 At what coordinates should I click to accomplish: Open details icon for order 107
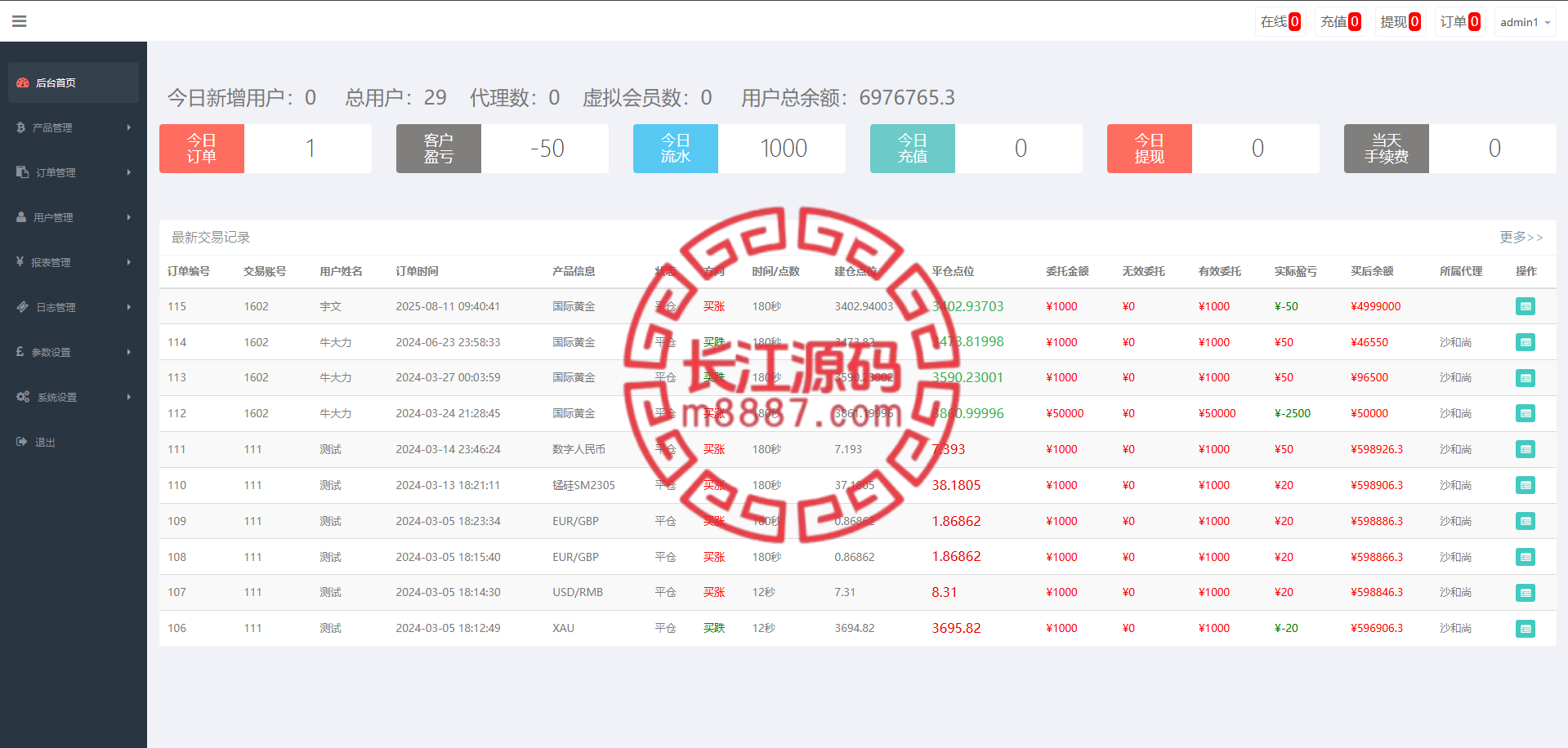[x=1525, y=593]
